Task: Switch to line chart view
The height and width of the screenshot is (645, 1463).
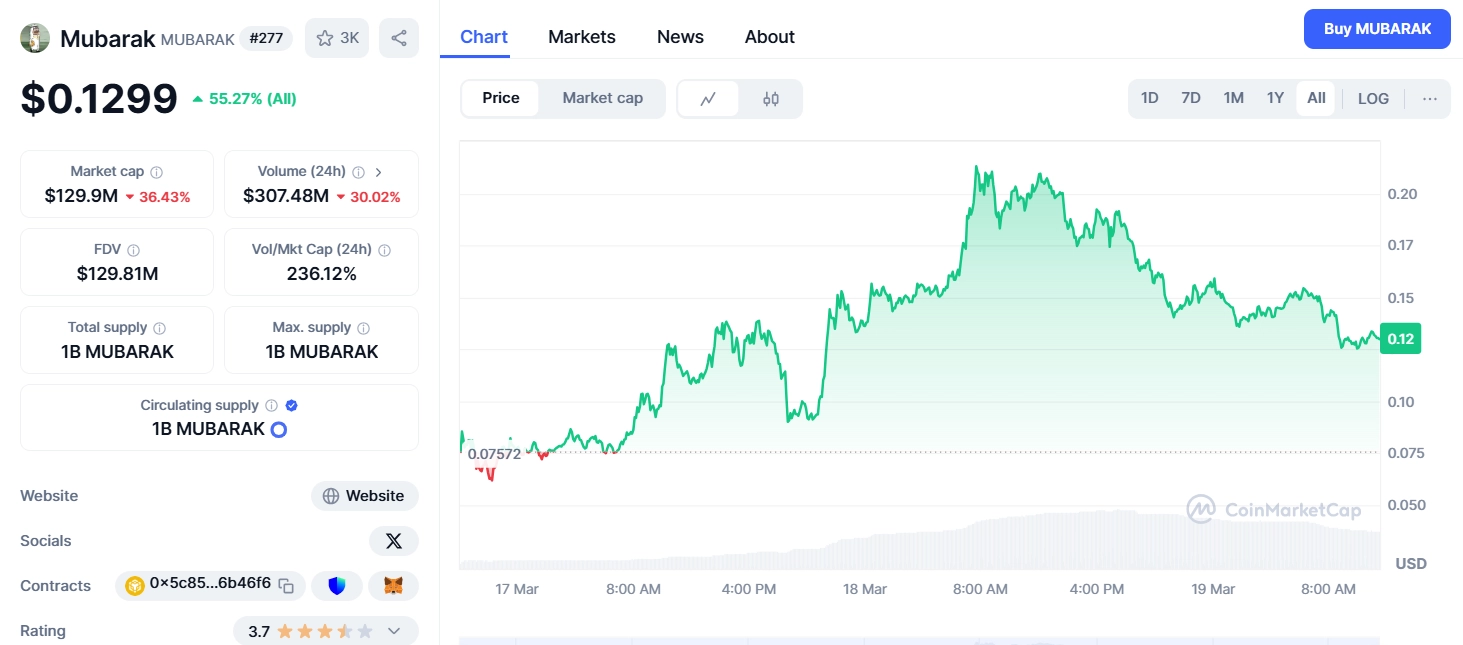Action: click(708, 99)
